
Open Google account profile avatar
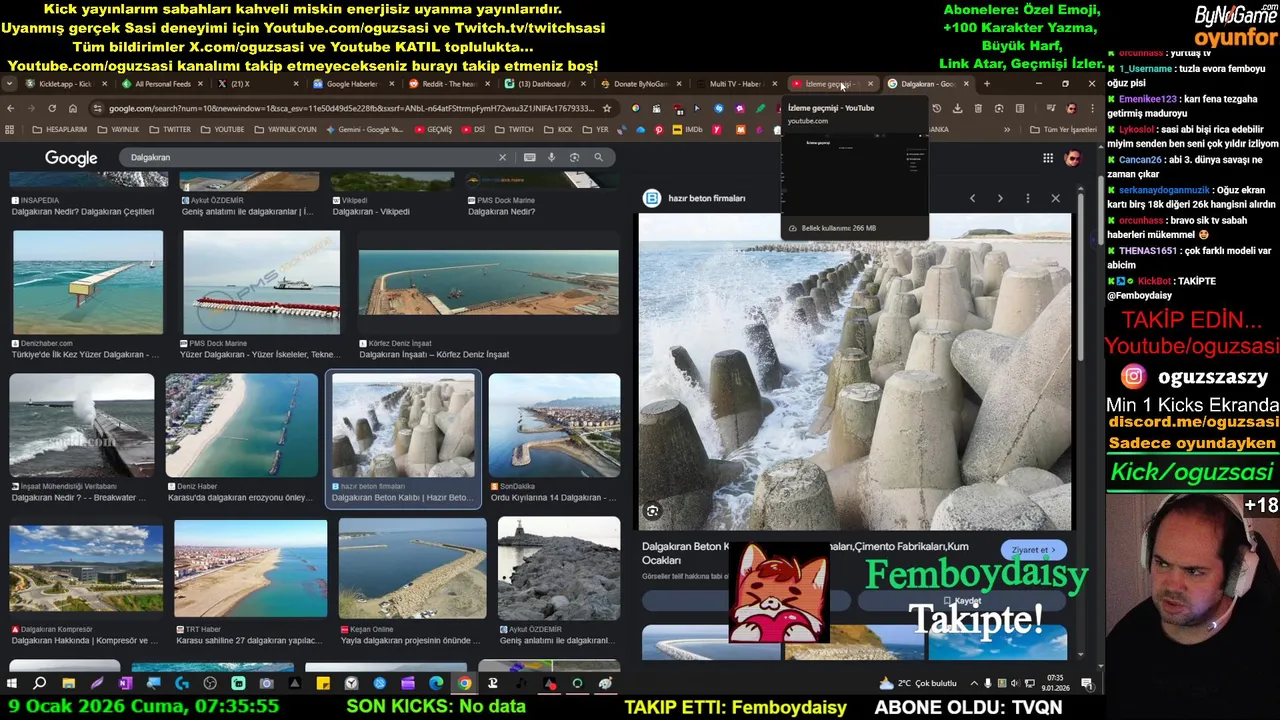click(x=1072, y=158)
